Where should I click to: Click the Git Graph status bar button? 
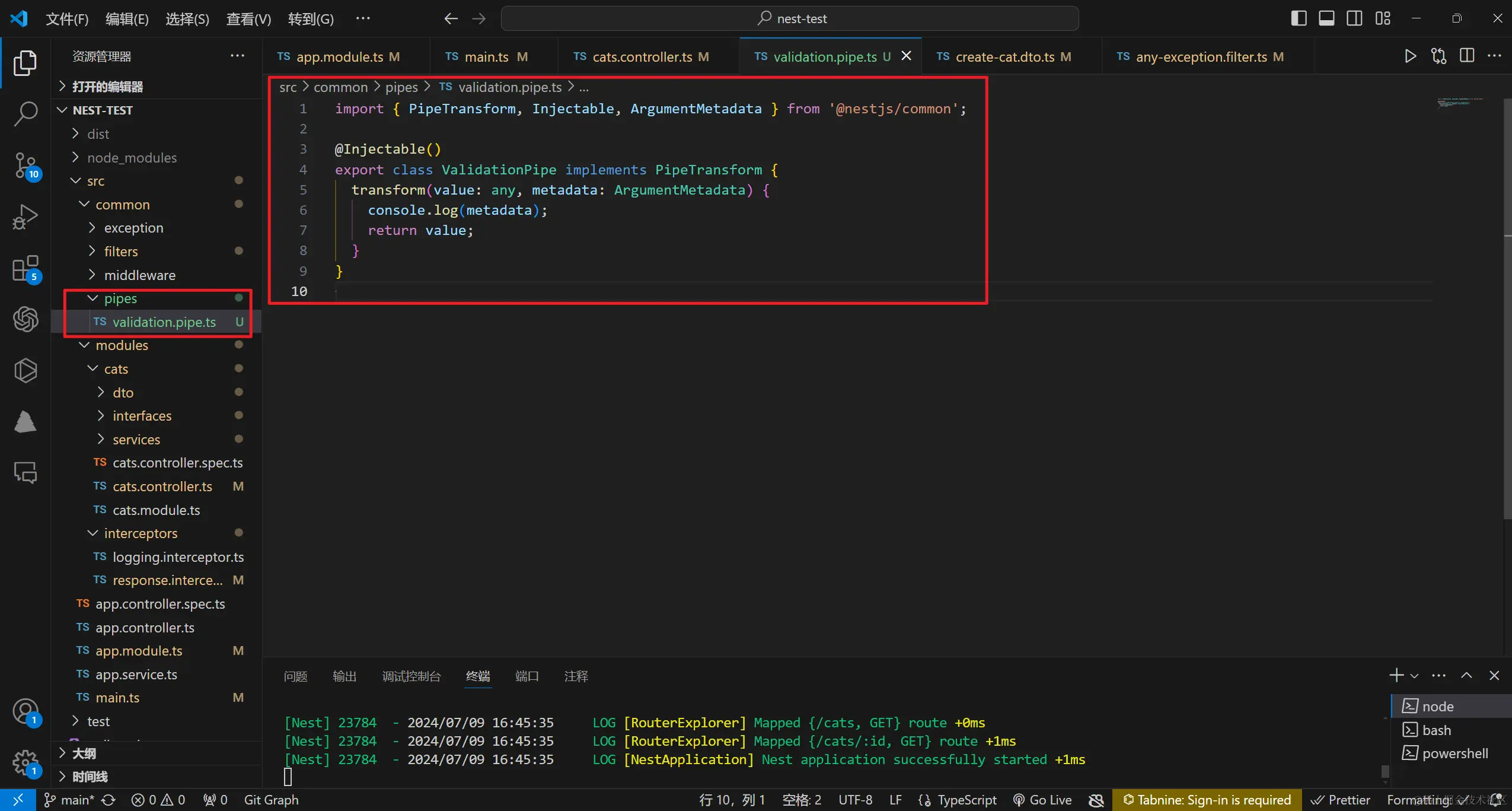click(x=271, y=800)
